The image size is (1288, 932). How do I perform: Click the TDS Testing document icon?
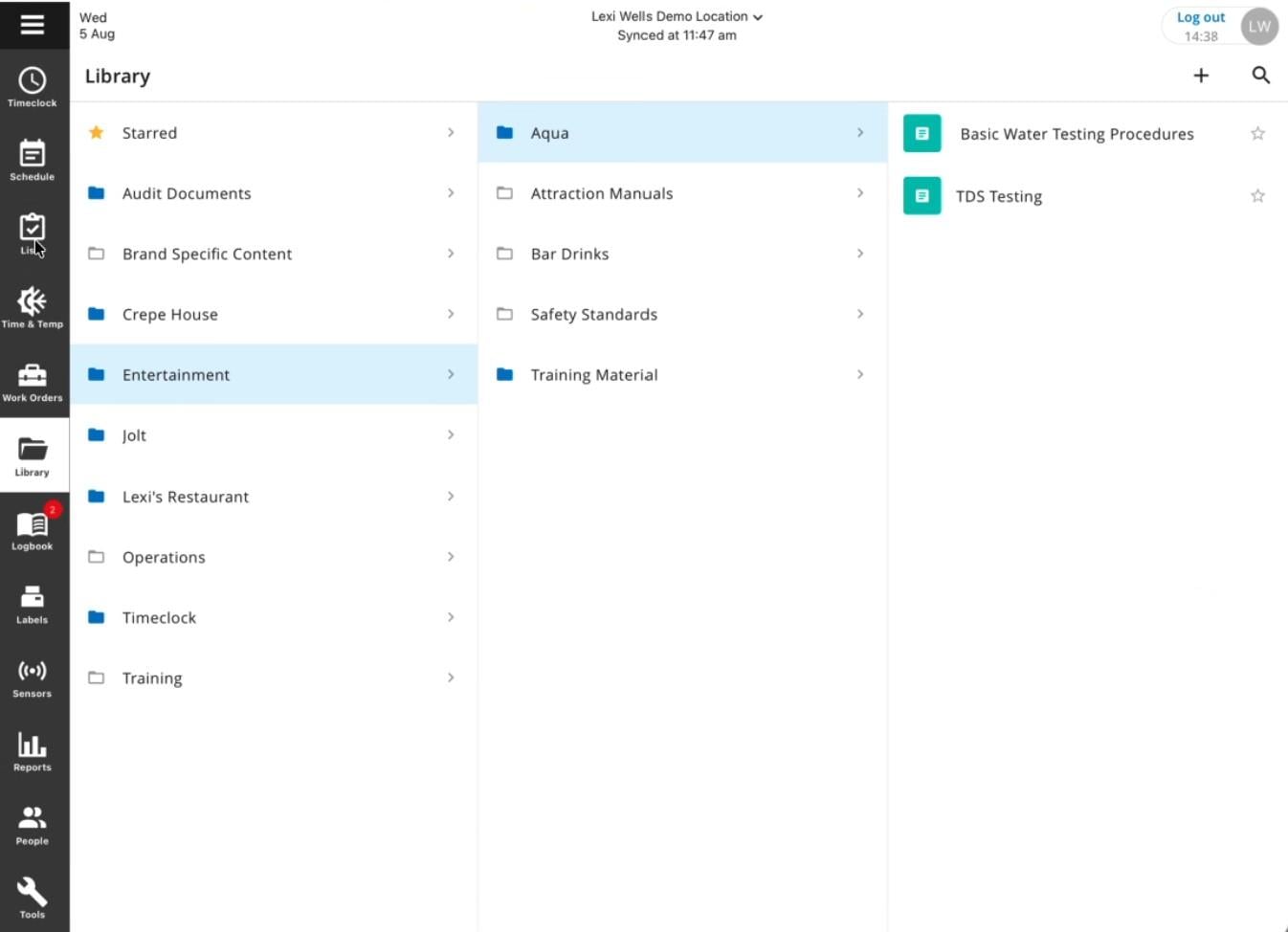pyautogui.click(x=922, y=196)
